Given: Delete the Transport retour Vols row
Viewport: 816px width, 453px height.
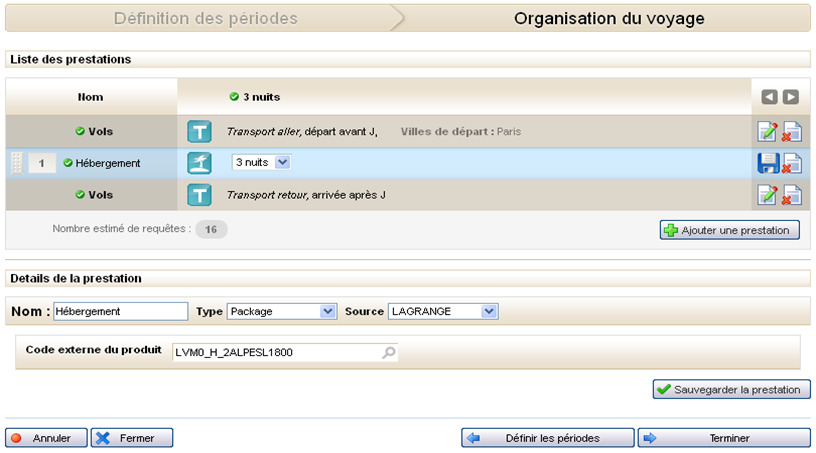Looking at the screenshot, I should click(791, 195).
